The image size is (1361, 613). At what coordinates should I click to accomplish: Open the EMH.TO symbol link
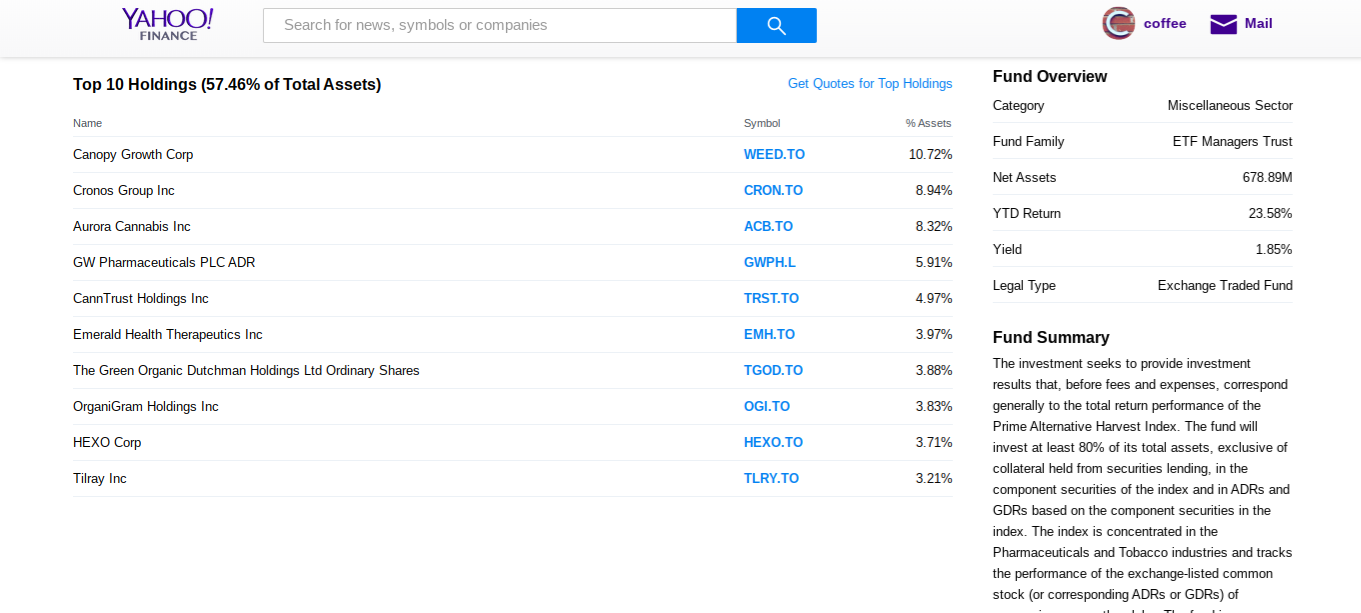pyautogui.click(x=769, y=335)
